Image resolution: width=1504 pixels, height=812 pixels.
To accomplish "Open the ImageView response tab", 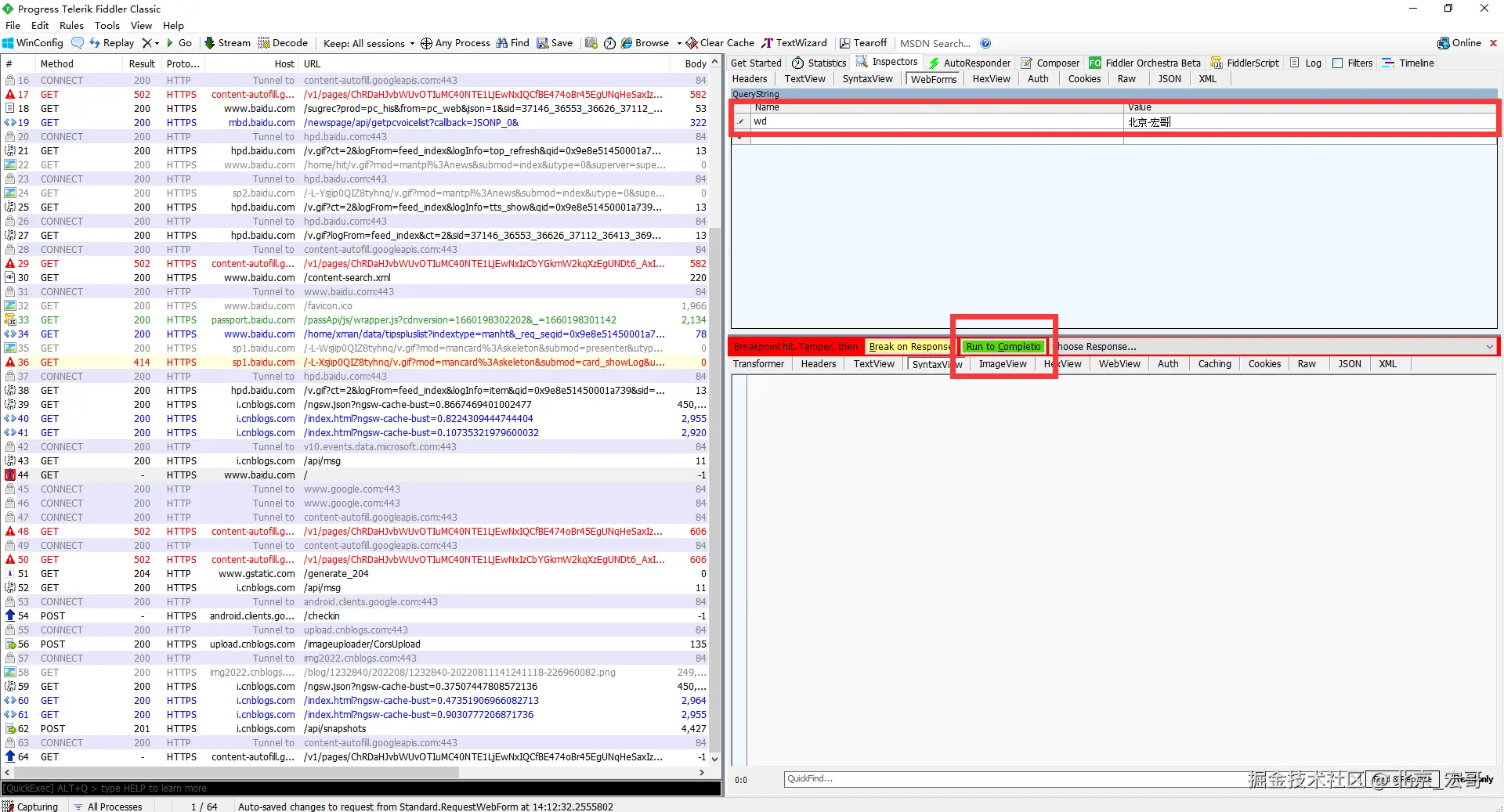I will (x=1002, y=364).
